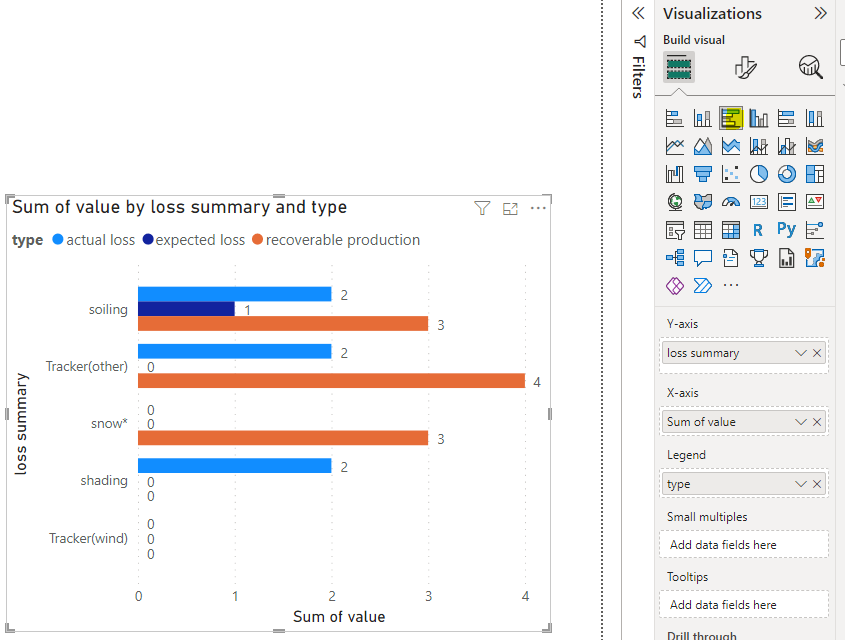Select the R script visual icon
Viewport: 845px width, 640px height.
coord(757,228)
